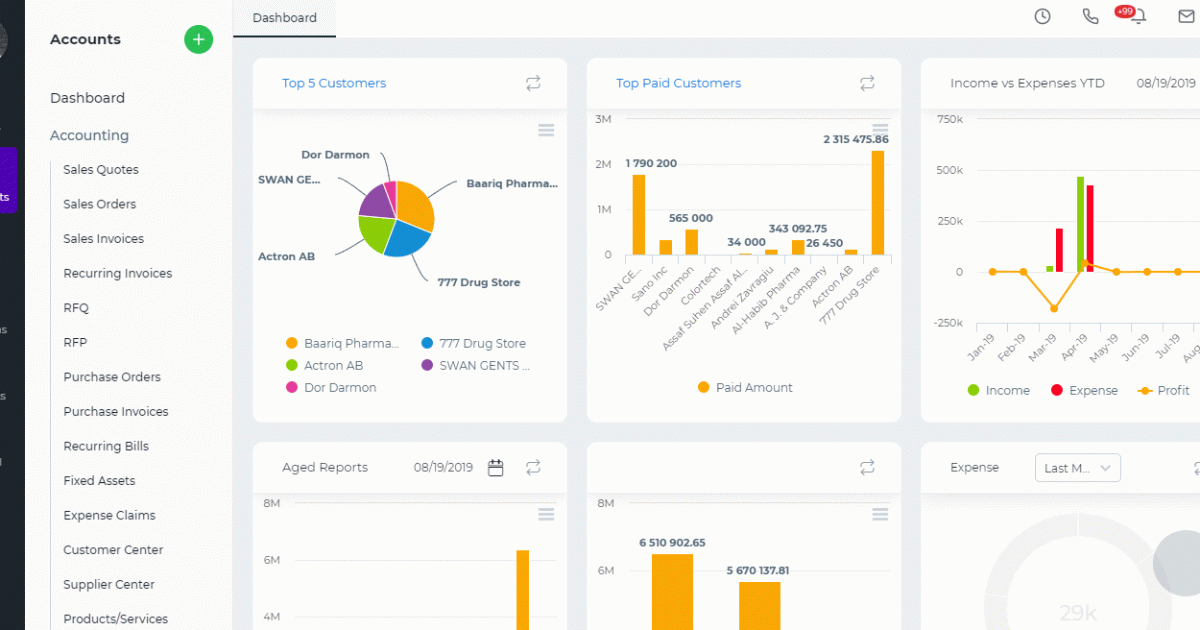Open Products/Services from sidebar
1200x630 pixels.
pos(115,619)
